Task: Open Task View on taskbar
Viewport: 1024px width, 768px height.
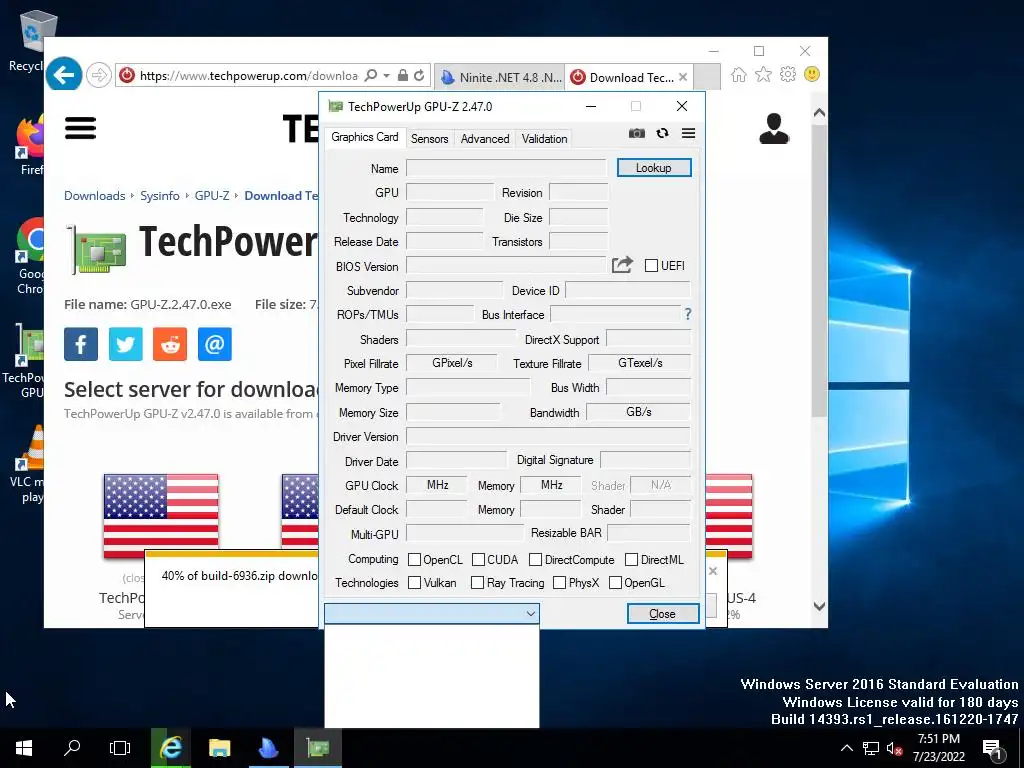Action: [120, 748]
